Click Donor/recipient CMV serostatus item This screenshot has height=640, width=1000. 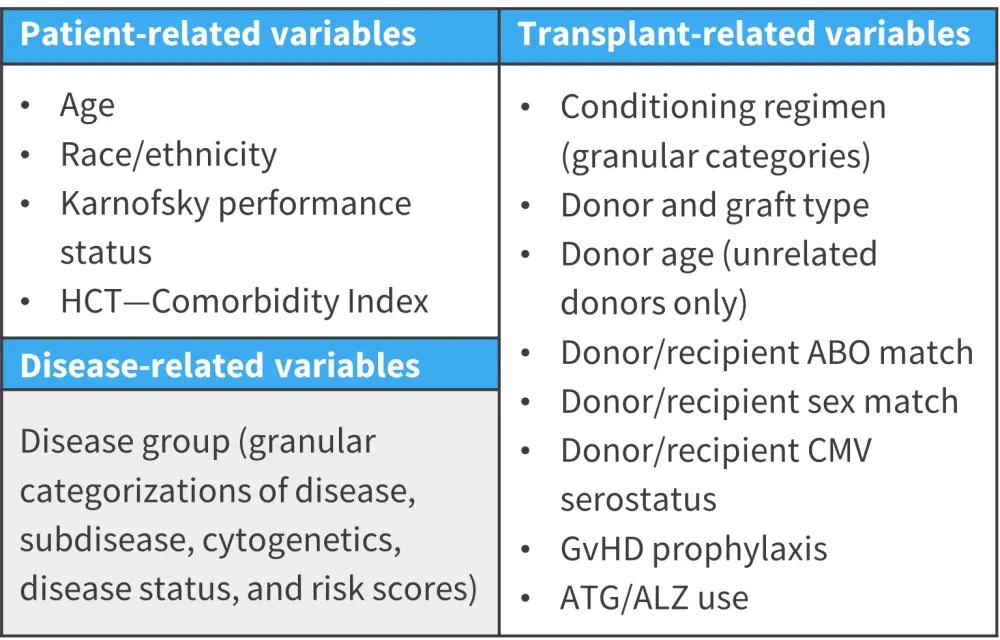click(x=715, y=474)
